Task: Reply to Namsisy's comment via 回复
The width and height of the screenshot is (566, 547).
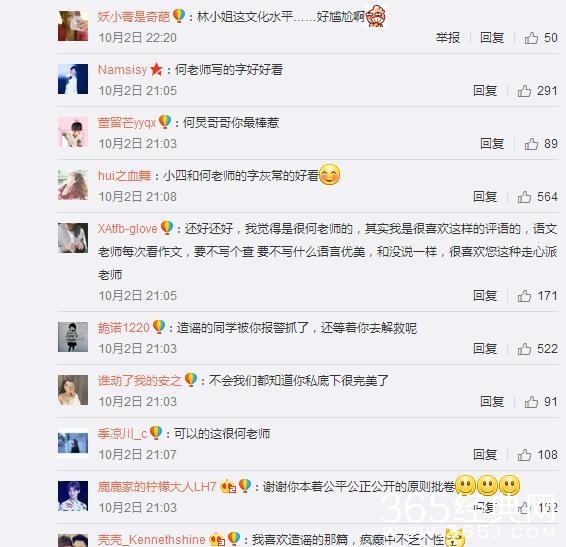Action: click(485, 91)
